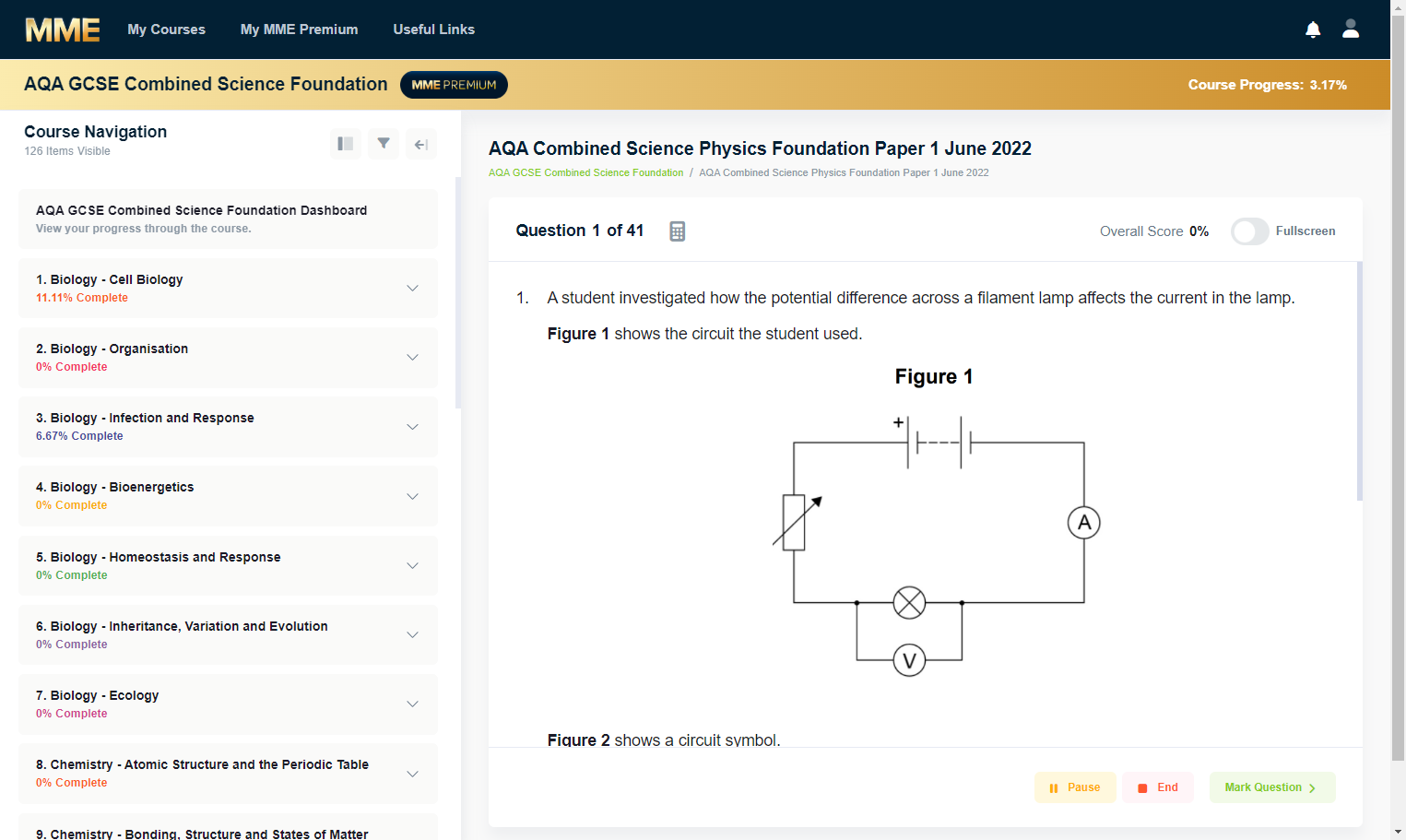Click the AQA GCSE Combined Science Foundation banner title
The image size is (1406, 840).
click(x=206, y=84)
